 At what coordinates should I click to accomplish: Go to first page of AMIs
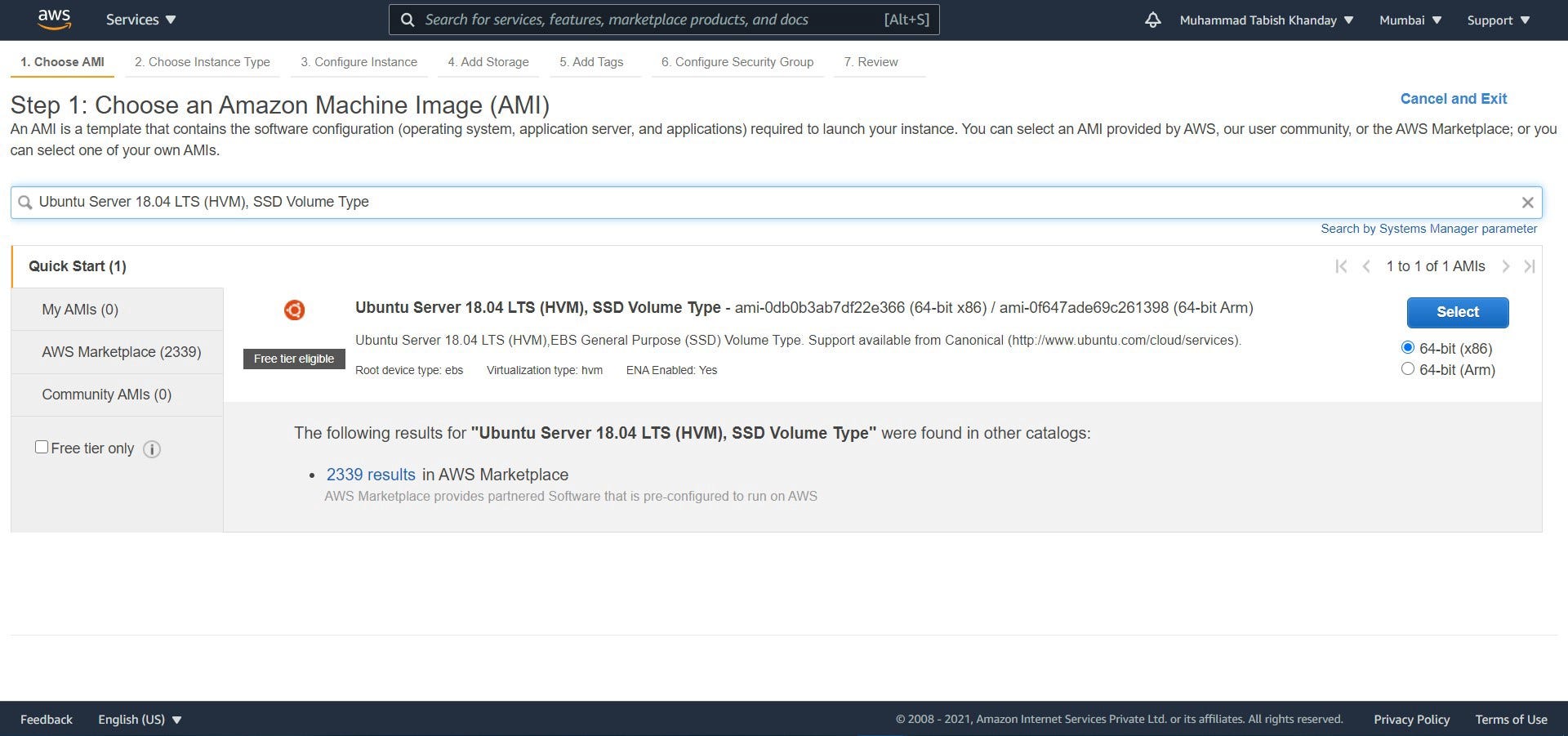click(x=1341, y=266)
